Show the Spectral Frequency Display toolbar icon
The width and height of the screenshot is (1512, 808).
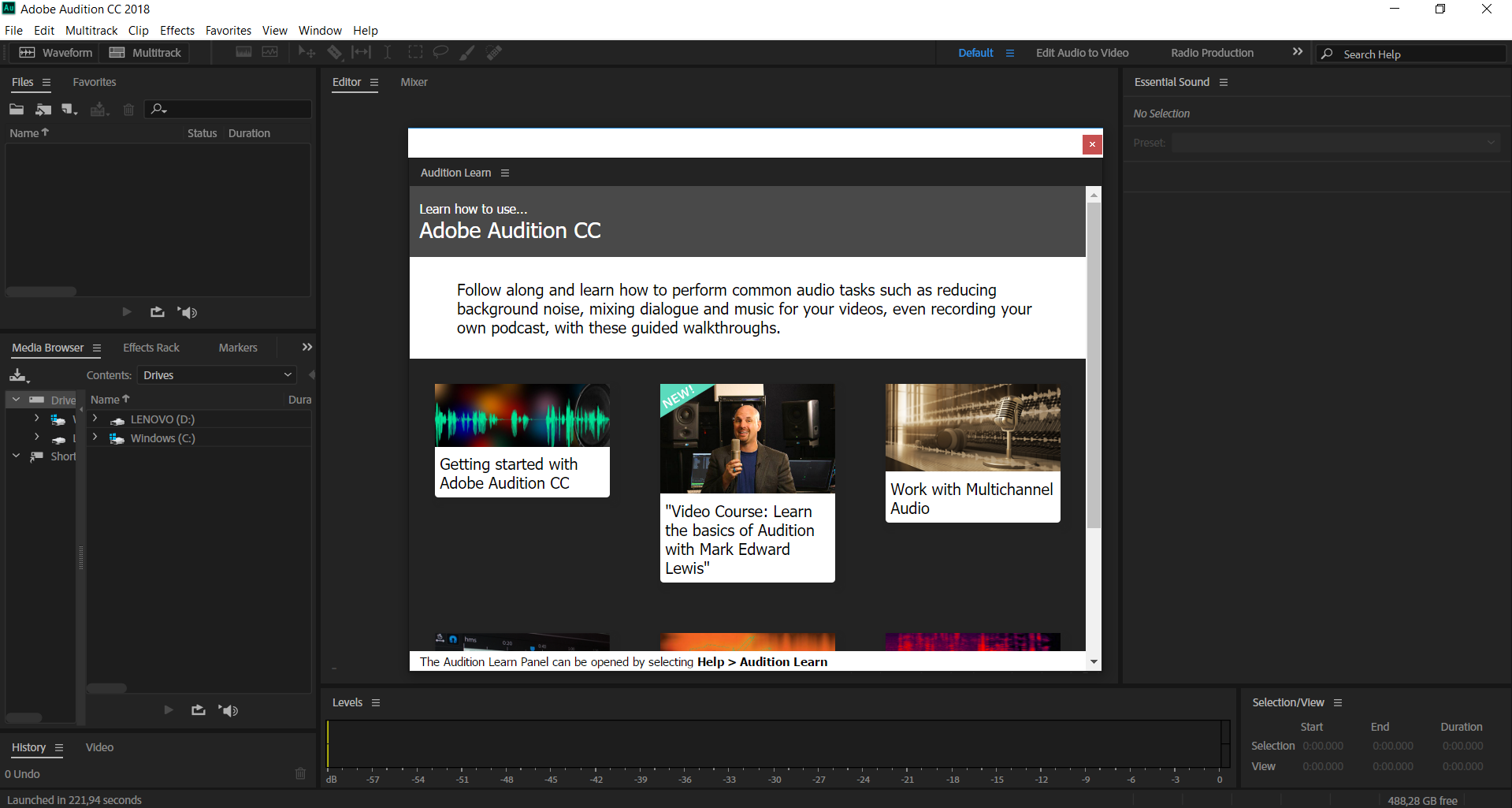coord(244,52)
